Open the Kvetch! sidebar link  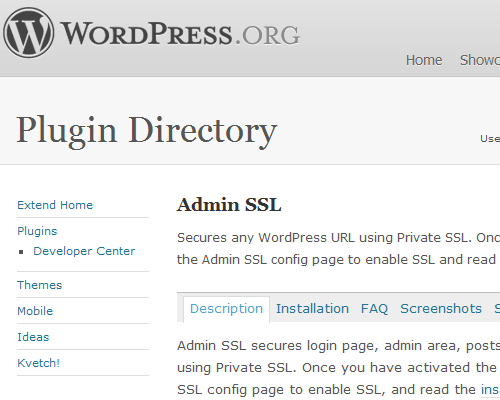[38, 363]
